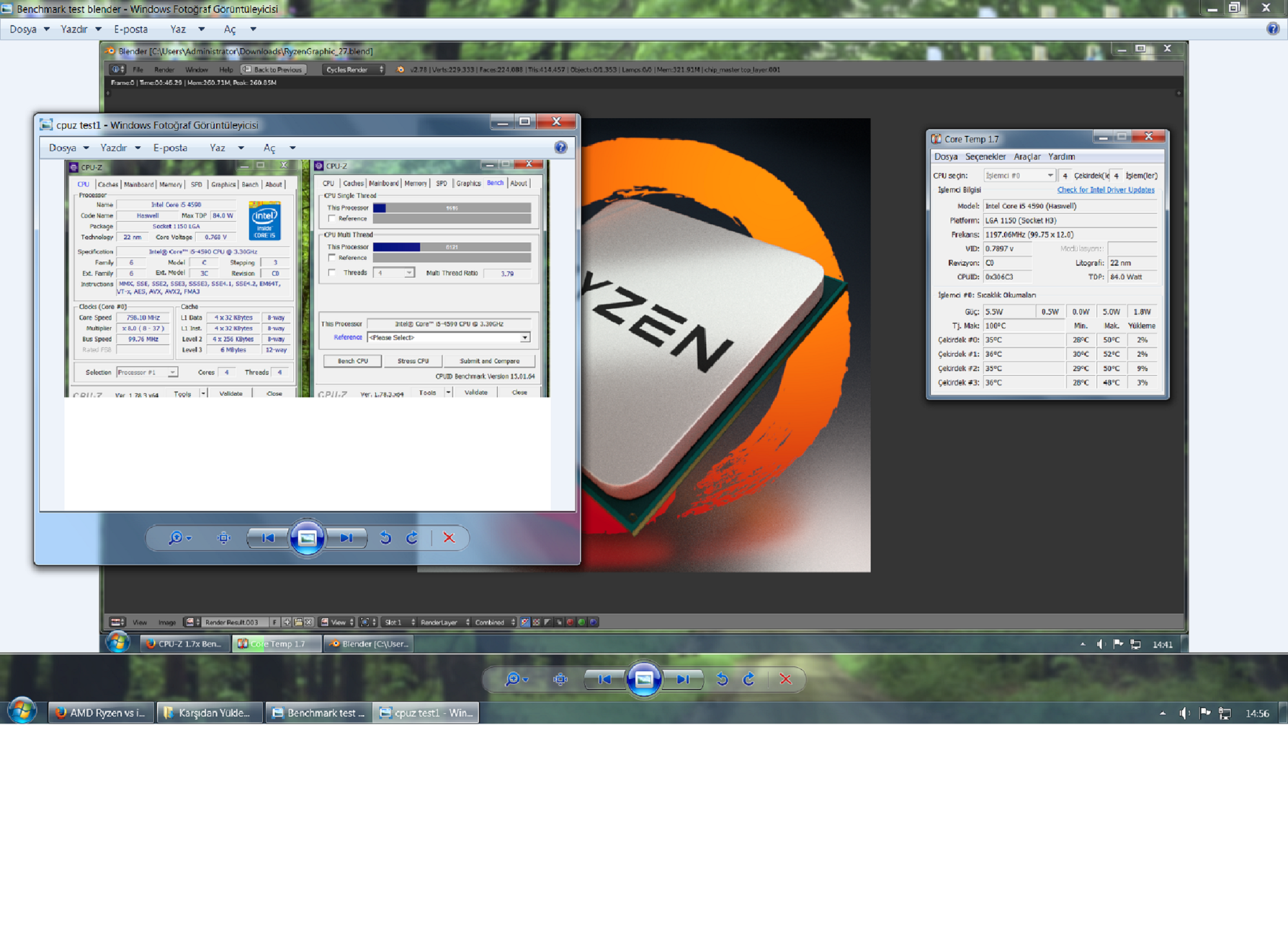
Task: Click Blender's unlink image X icon
Action: pyautogui.click(x=309, y=622)
